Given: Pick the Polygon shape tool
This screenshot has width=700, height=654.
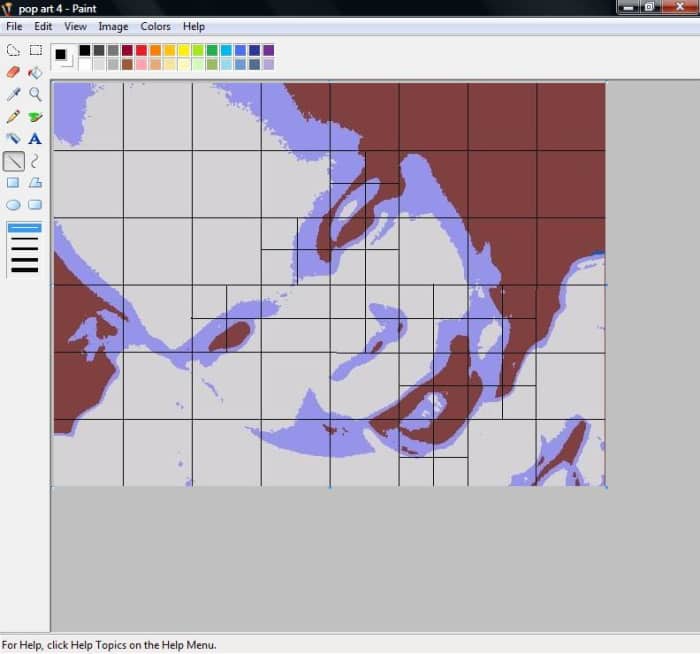Looking at the screenshot, I should [x=35, y=182].
